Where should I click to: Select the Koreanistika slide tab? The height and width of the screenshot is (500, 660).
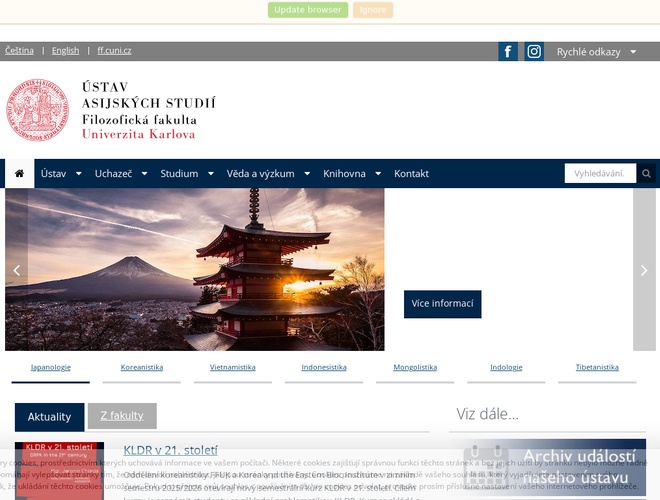(x=142, y=367)
